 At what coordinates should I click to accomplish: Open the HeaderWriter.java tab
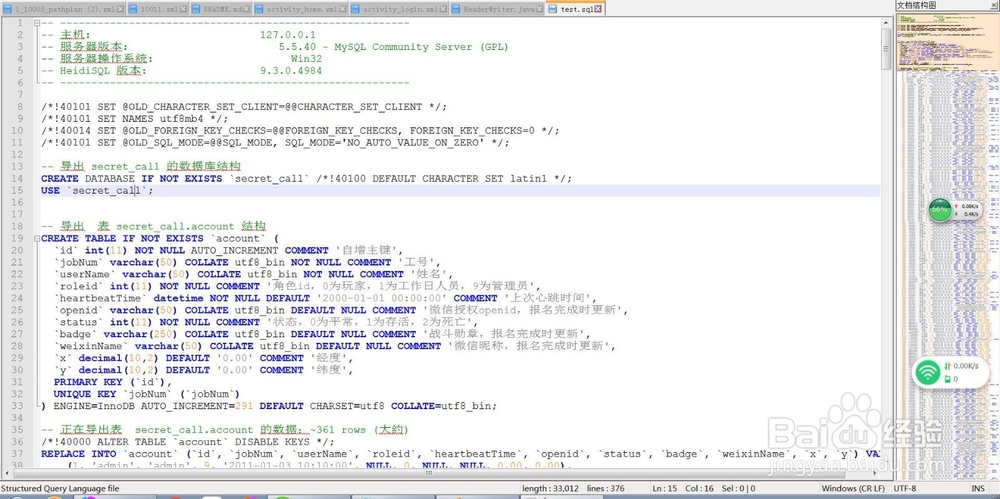[497, 10]
